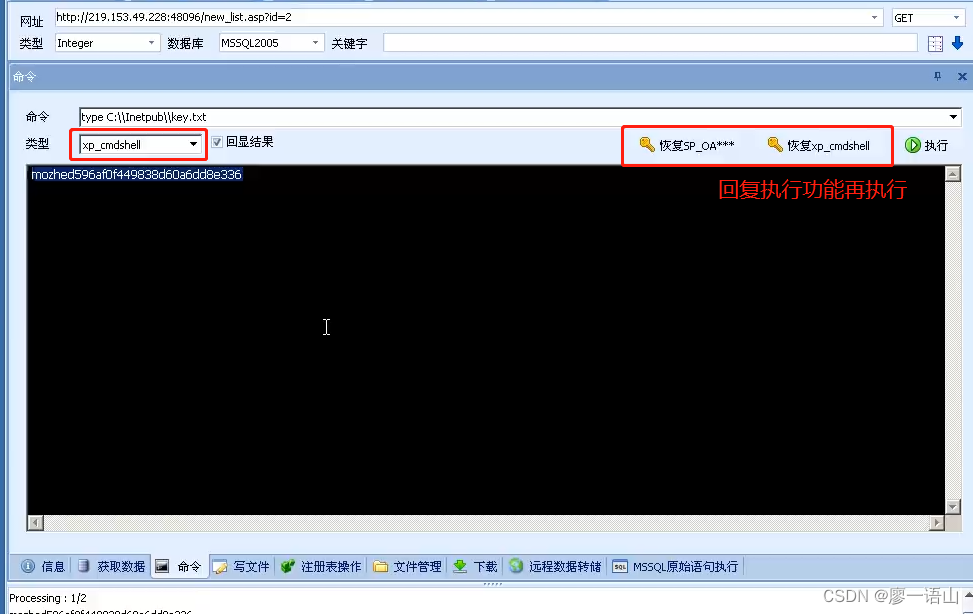Close the 命令 panel
This screenshot has width=973, height=614.
click(x=962, y=76)
